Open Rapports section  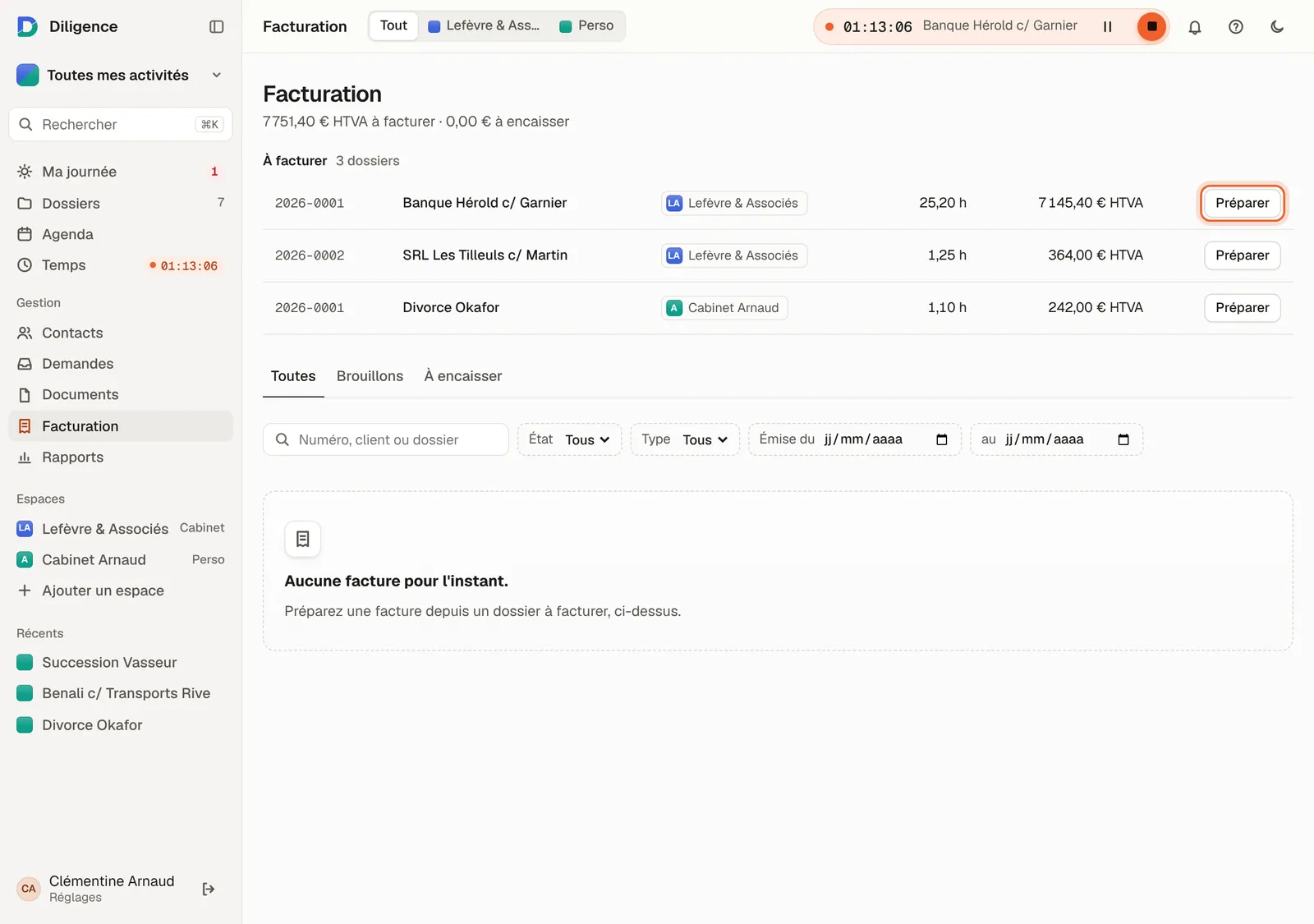tap(120, 457)
